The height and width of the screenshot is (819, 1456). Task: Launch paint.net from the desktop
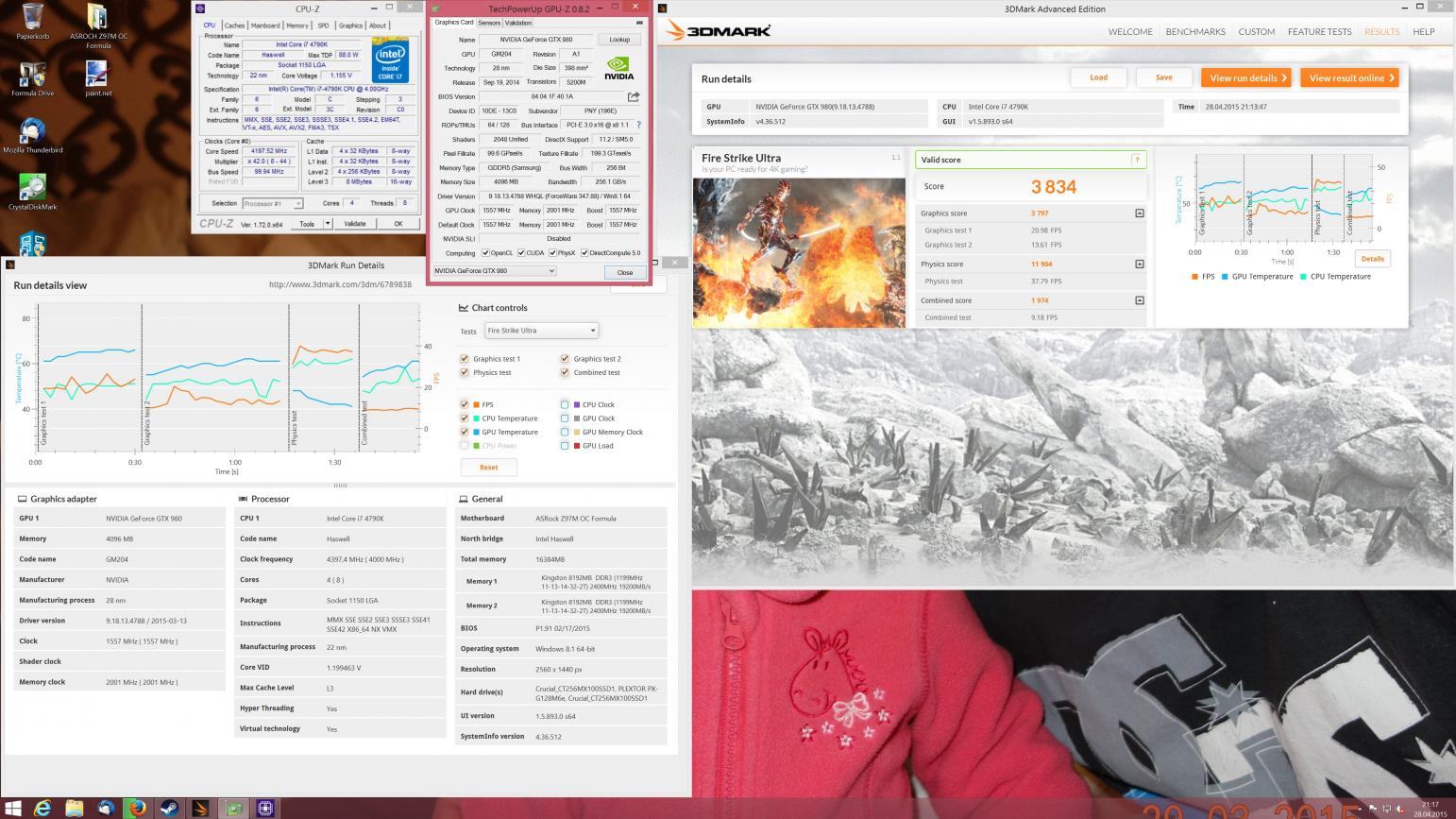[97, 79]
